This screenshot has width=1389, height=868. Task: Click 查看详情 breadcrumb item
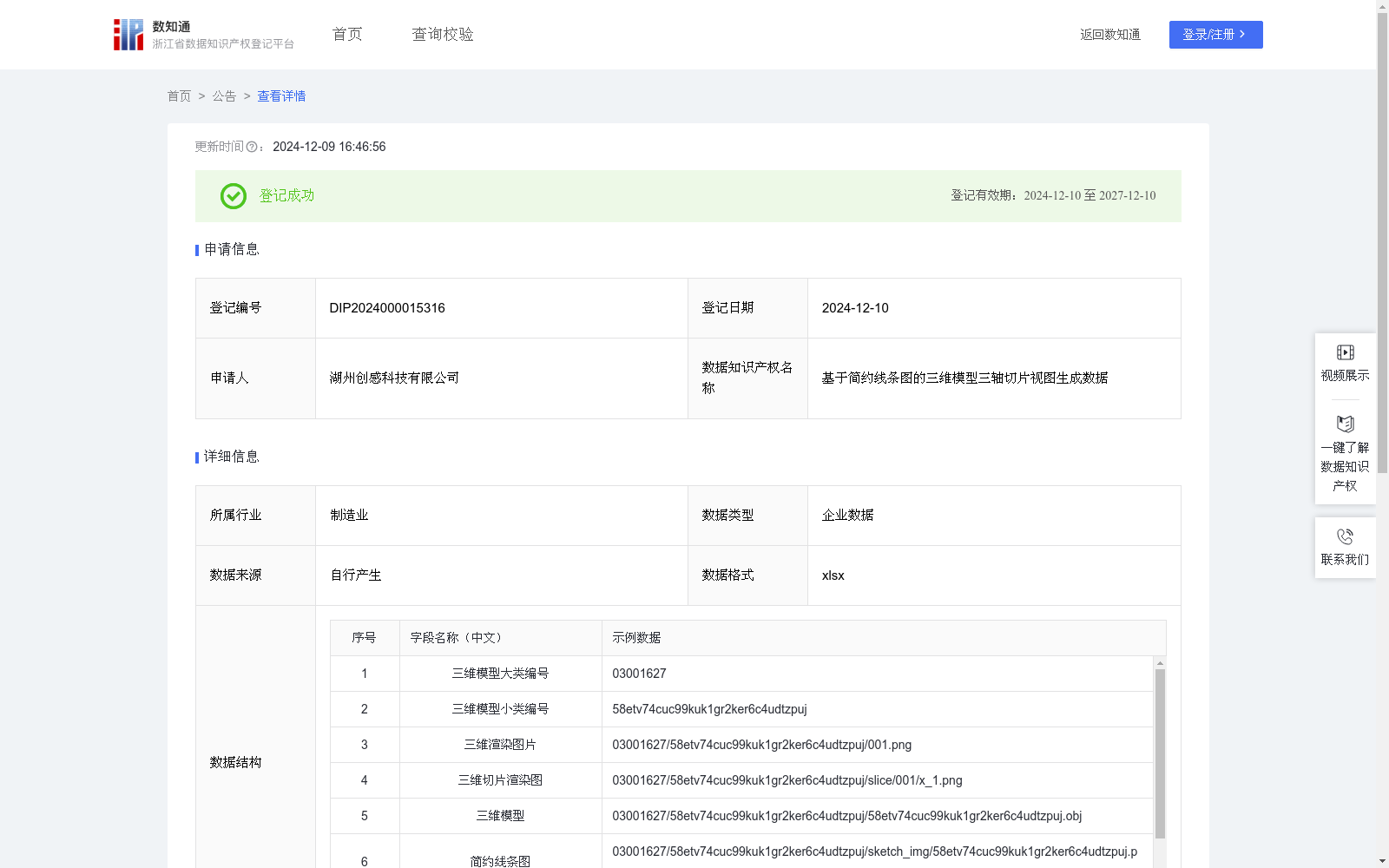coord(281,96)
